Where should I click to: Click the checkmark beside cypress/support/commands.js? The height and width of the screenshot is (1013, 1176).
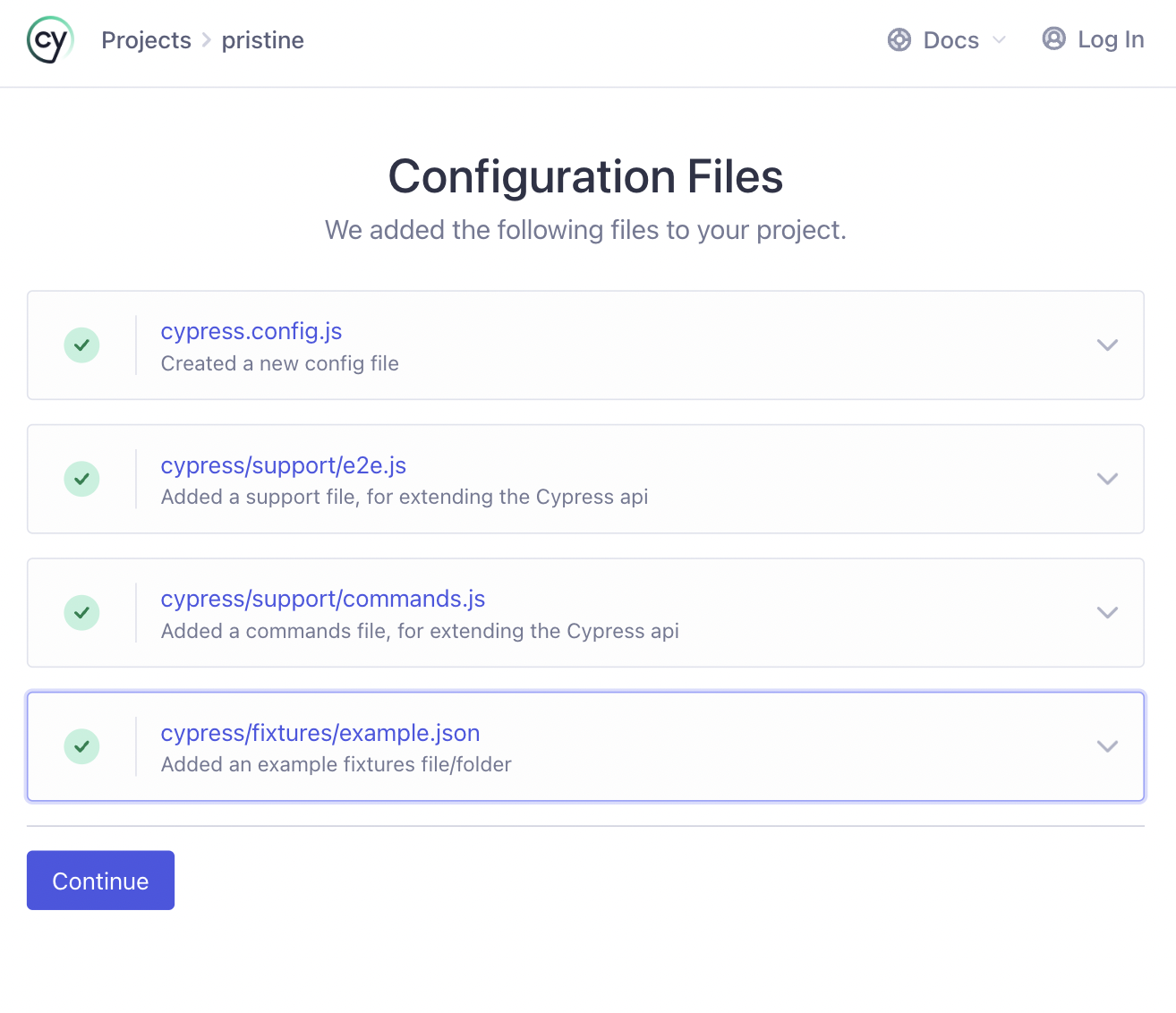81,612
